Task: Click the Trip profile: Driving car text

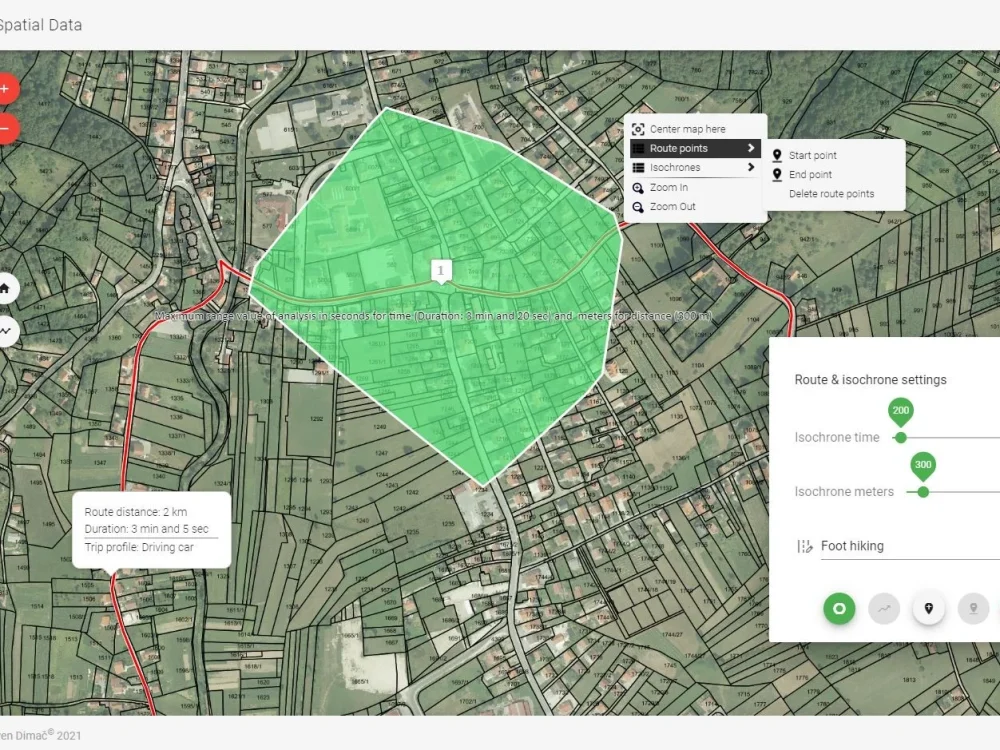Action: point(139,547)
